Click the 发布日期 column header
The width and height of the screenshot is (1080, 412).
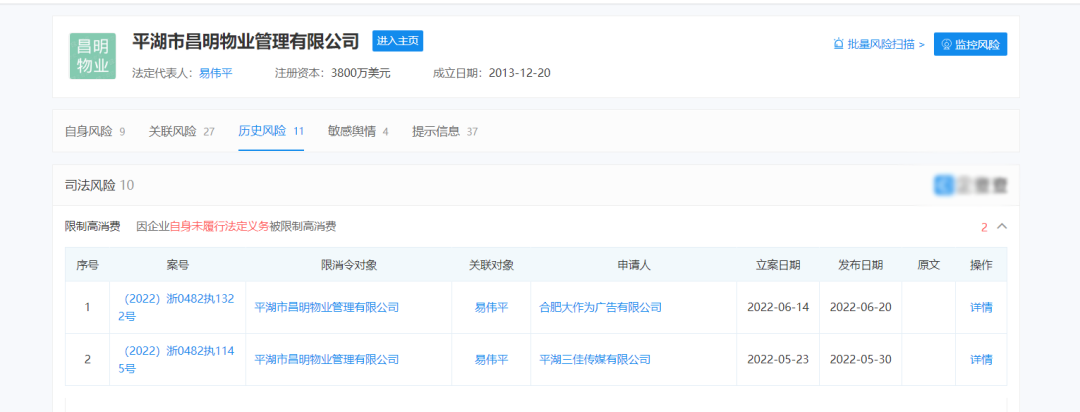point(860,265)
